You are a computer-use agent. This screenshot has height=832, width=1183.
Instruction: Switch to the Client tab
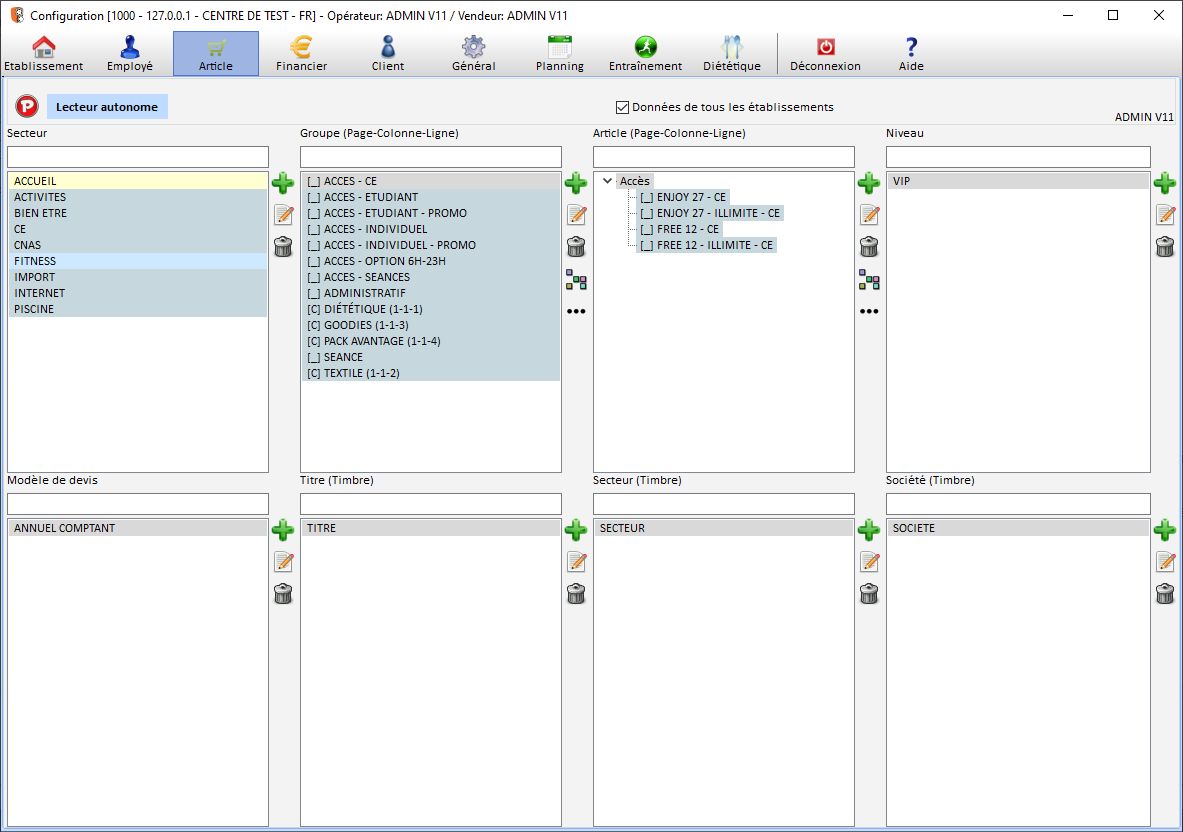387,52
